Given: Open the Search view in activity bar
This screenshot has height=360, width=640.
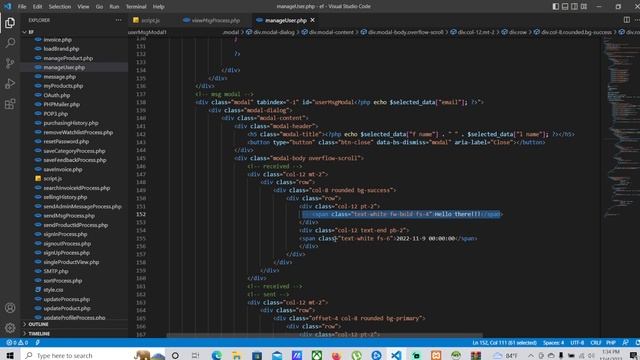Looking at the screenshot, I should pyautogui.click(x=10, y=43).
